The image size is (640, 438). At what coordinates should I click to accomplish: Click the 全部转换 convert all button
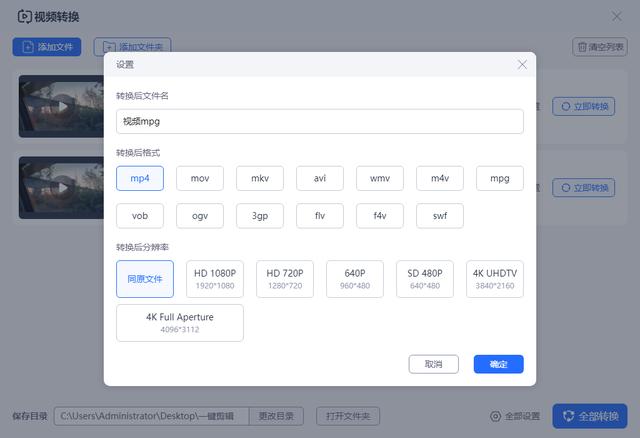click(x=590, y=416)
